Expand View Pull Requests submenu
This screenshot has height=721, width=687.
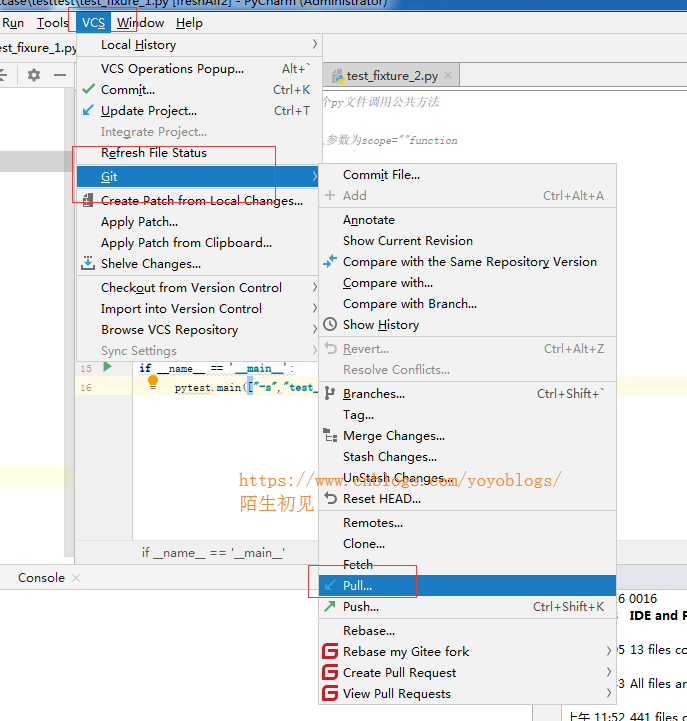pyautogui.click(x=608, y=693)
